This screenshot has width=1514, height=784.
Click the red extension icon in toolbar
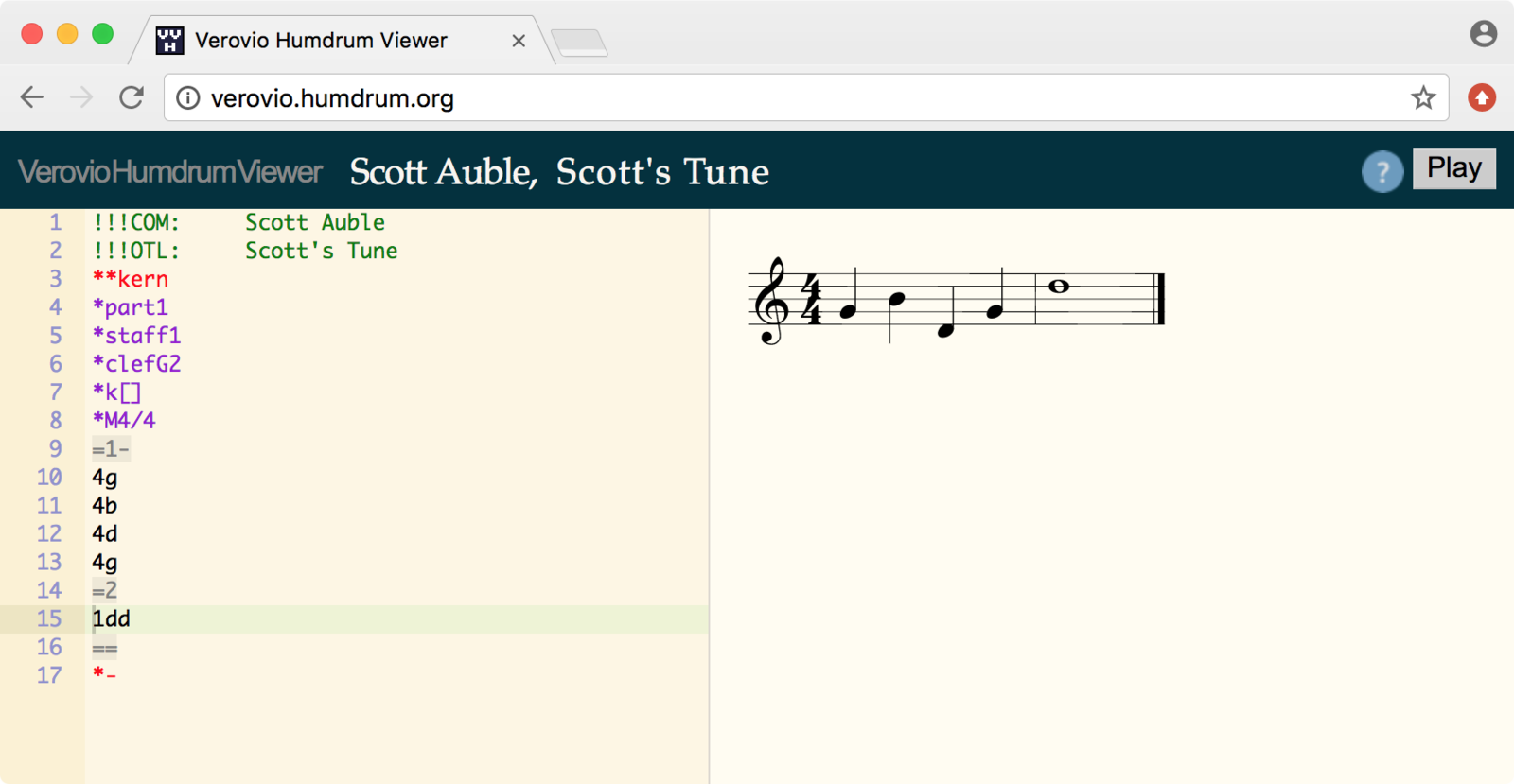tap(1481, 97)
